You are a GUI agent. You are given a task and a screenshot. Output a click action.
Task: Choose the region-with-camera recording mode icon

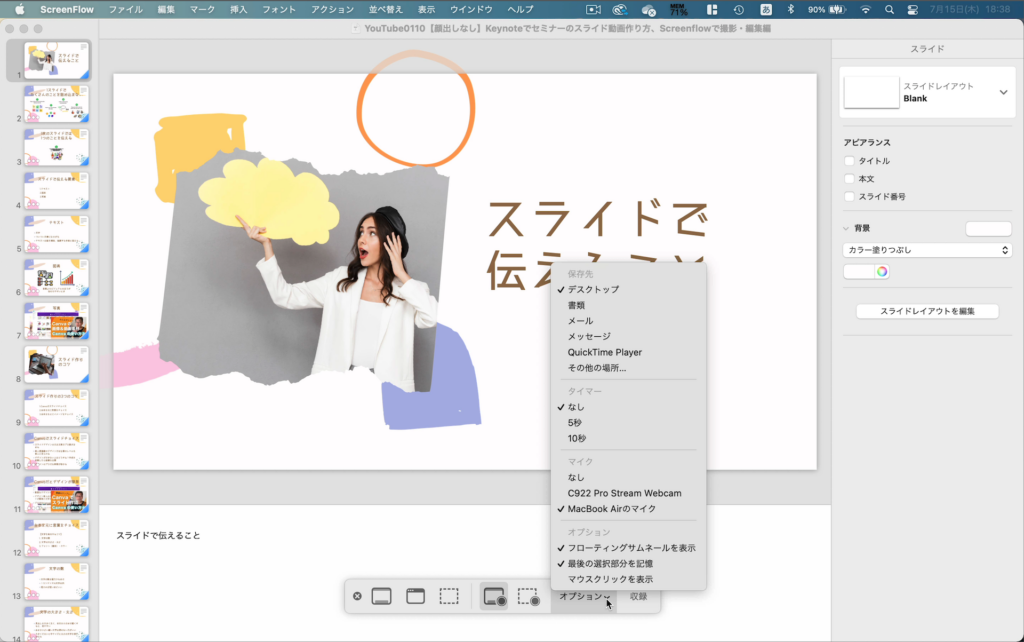(x=529, y=597)
